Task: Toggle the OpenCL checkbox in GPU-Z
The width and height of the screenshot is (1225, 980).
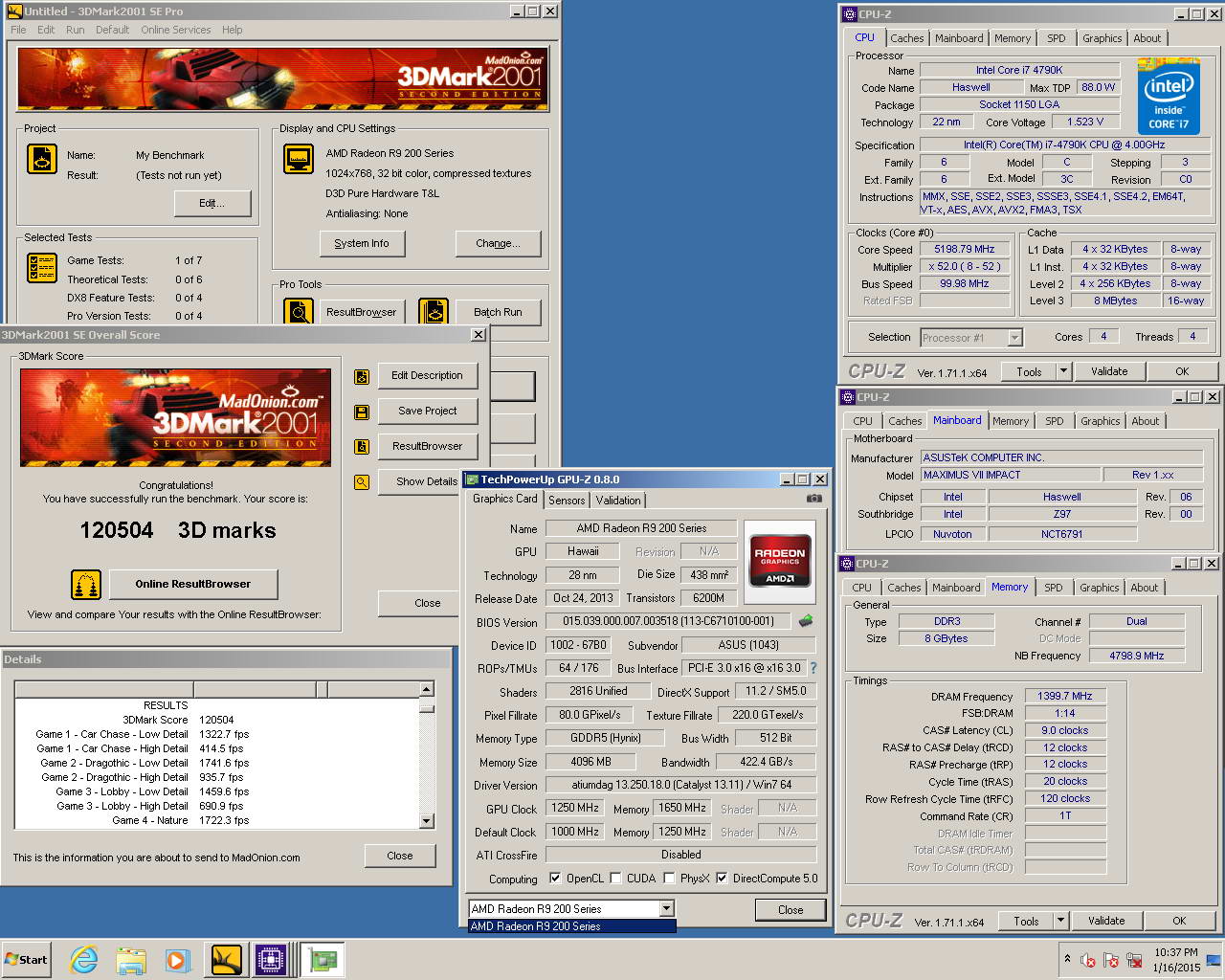Action: point(555,878)
